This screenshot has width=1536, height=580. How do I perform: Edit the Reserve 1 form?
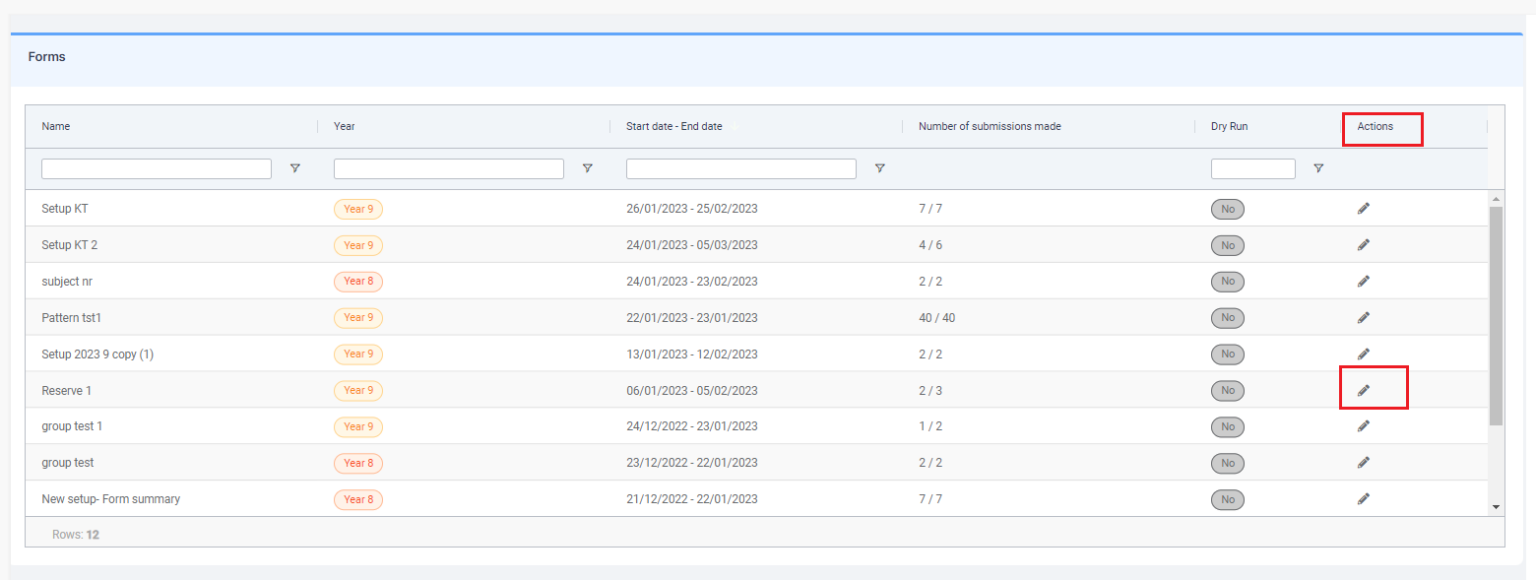1363,390
